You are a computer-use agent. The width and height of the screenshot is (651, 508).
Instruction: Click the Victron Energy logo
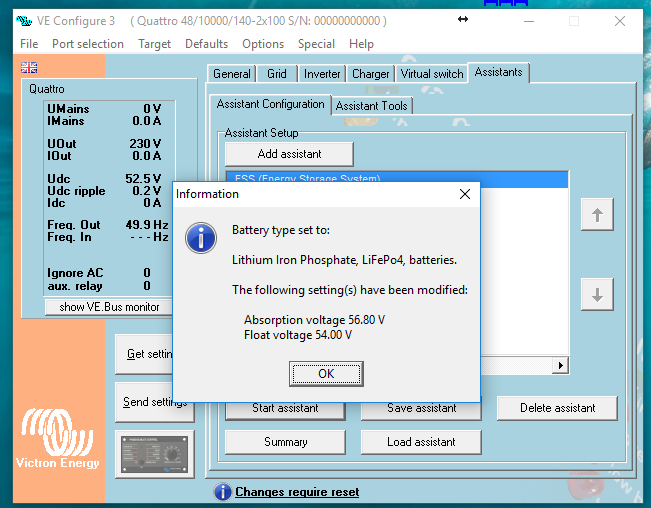click(x=57, y=438)
